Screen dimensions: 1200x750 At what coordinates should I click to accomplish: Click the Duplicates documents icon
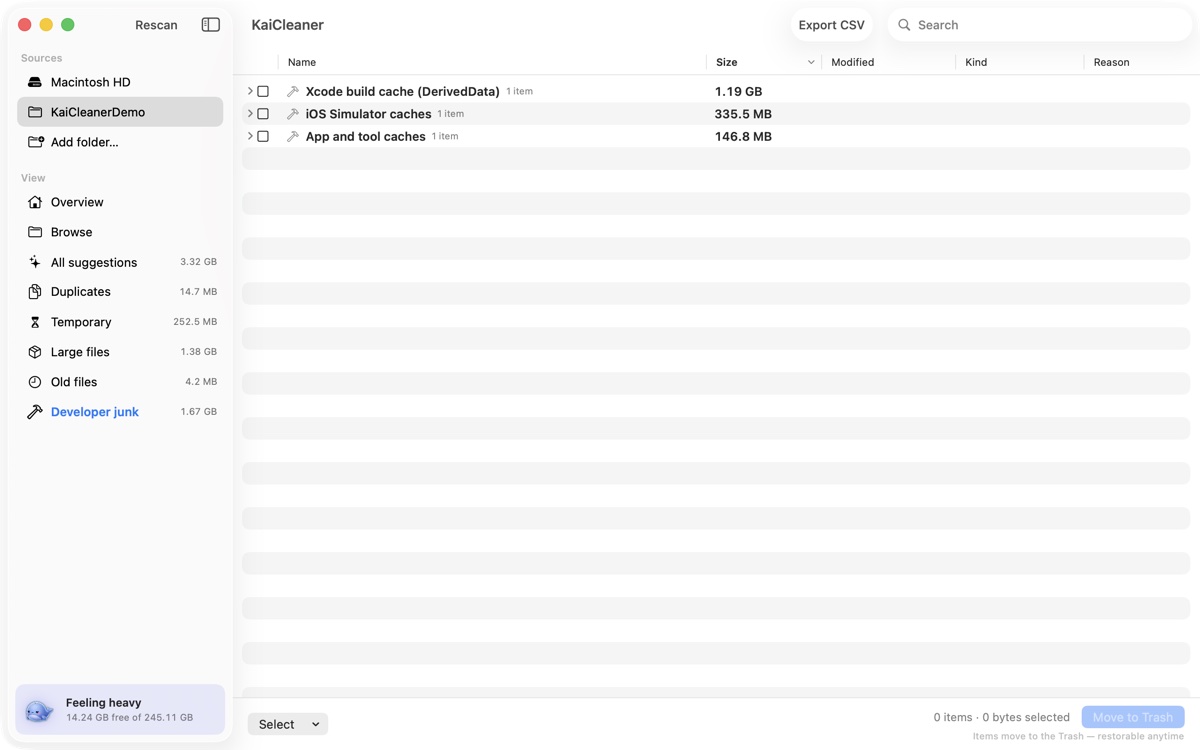pyautogui.click(x=35, y=292)
